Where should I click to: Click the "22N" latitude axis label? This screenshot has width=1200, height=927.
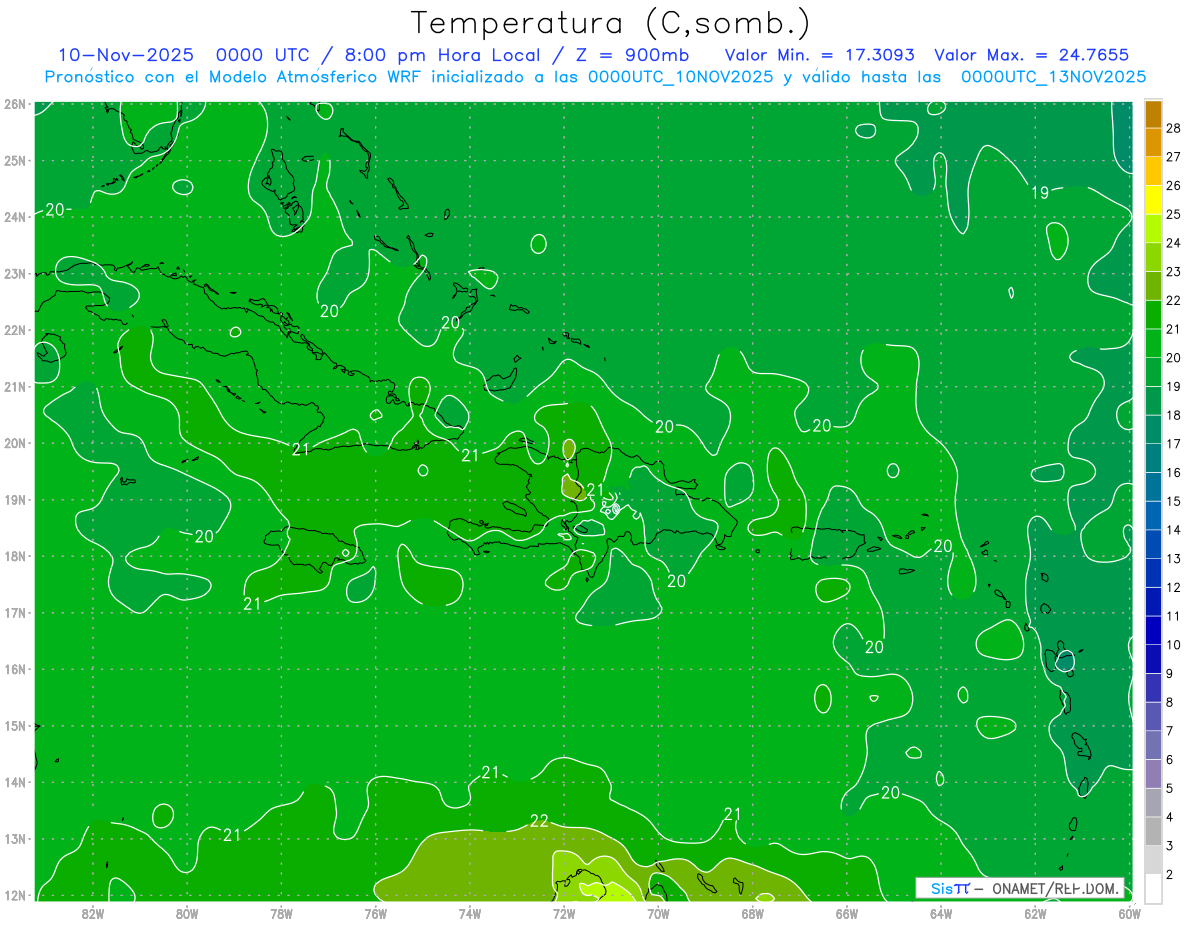point(14,330)
